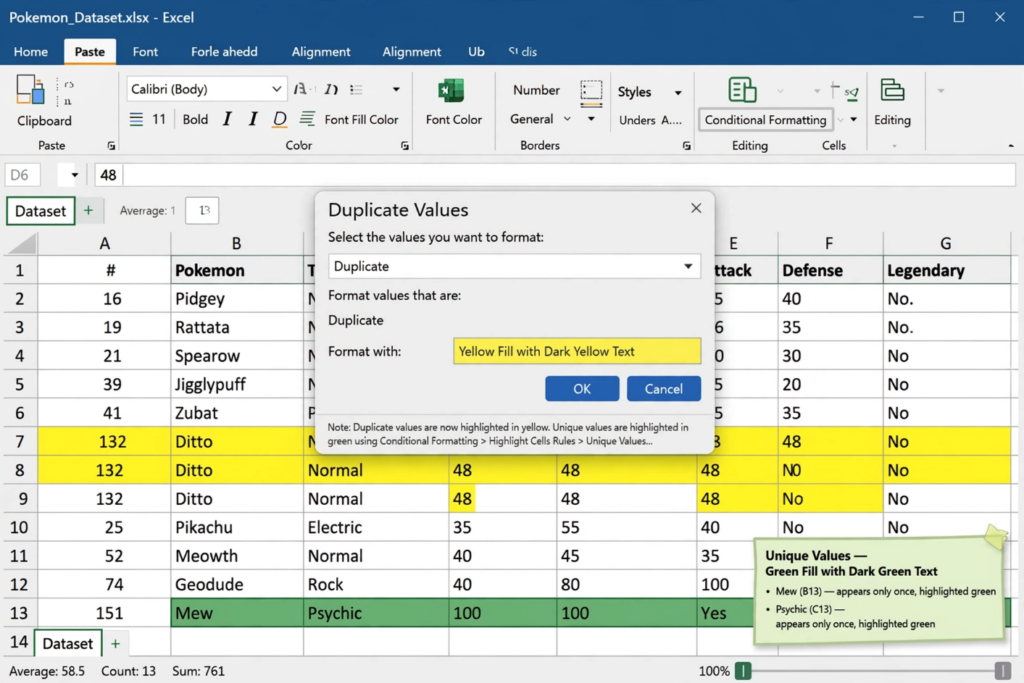This screenshot has height=683, width=1024.
Task: Open the Duplicate selection dropdown in dialog
Action: point(514,266)
